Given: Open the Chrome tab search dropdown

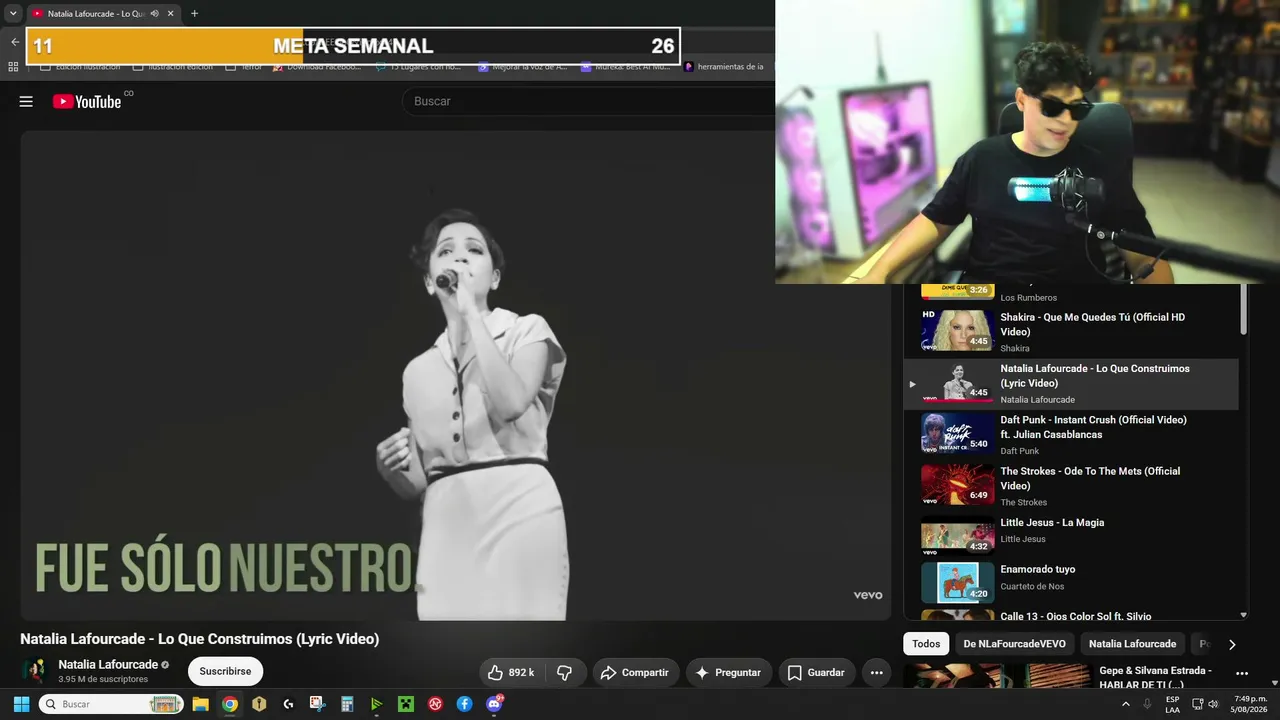Looking at the screenshot, I should (x=13, y=14).
